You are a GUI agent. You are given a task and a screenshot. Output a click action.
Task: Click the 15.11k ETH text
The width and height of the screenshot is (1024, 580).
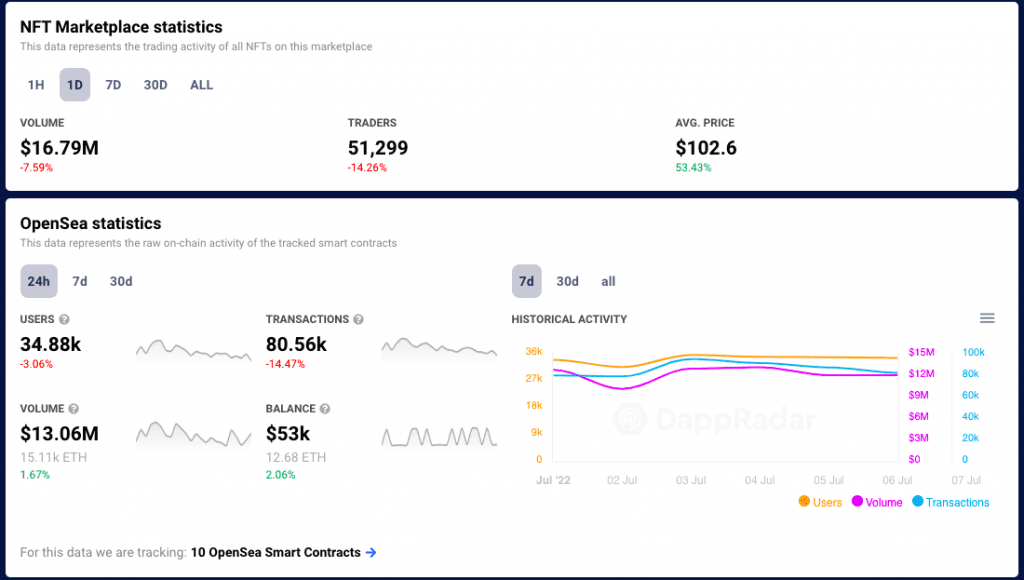point(54,457)
